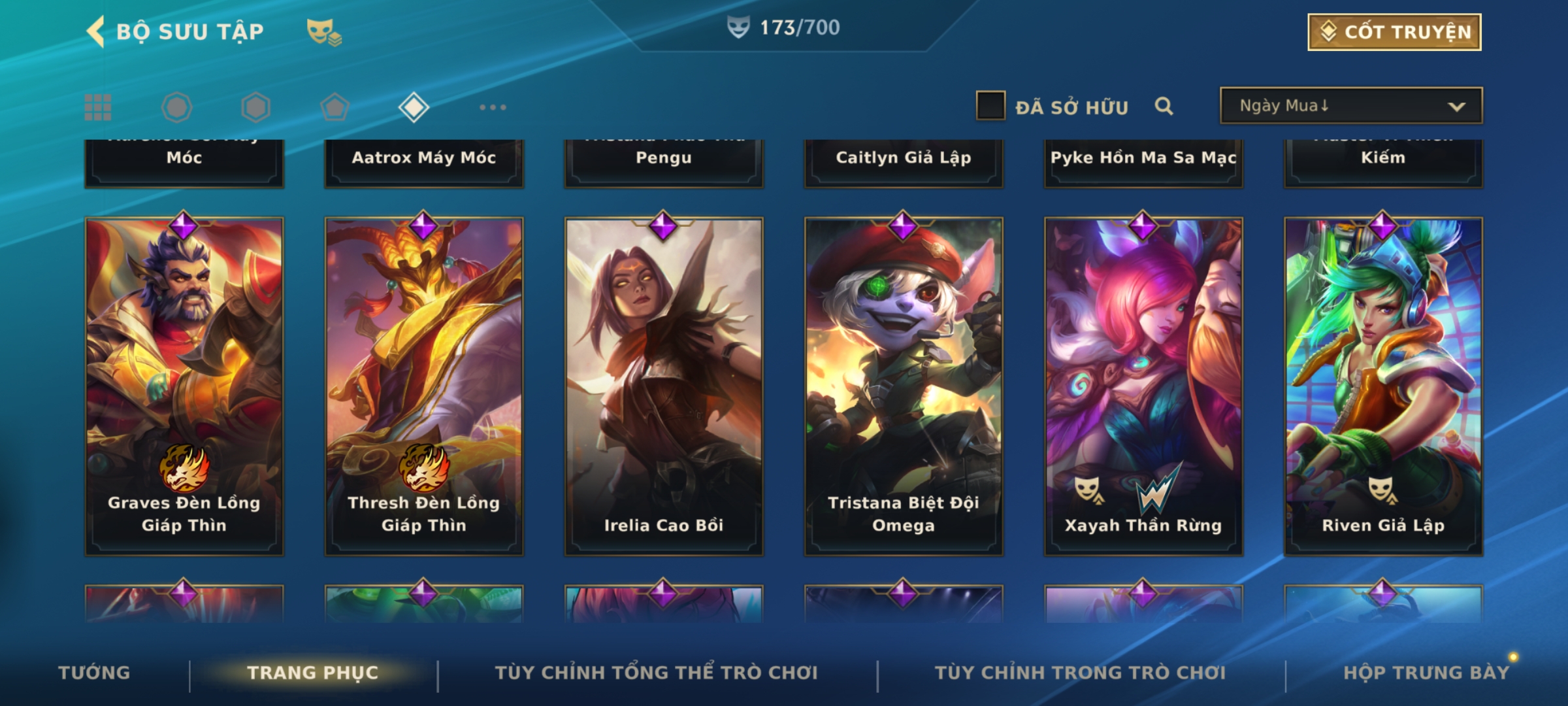Select the Irelia Cao Bồi skin card
Viewport: 1568px width, 706px height.
(x=664, y=387)
